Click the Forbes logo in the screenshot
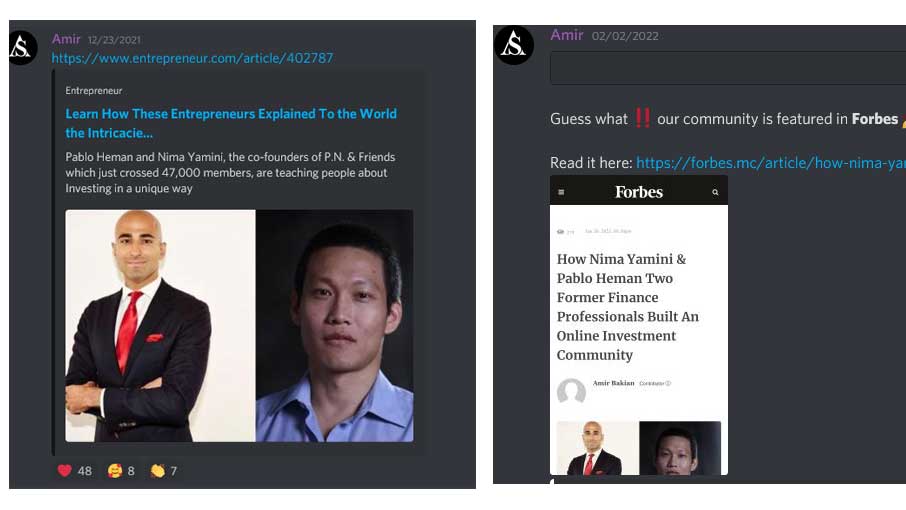The height and width of the screenshot is (510, 906). [x=638, y=192]
